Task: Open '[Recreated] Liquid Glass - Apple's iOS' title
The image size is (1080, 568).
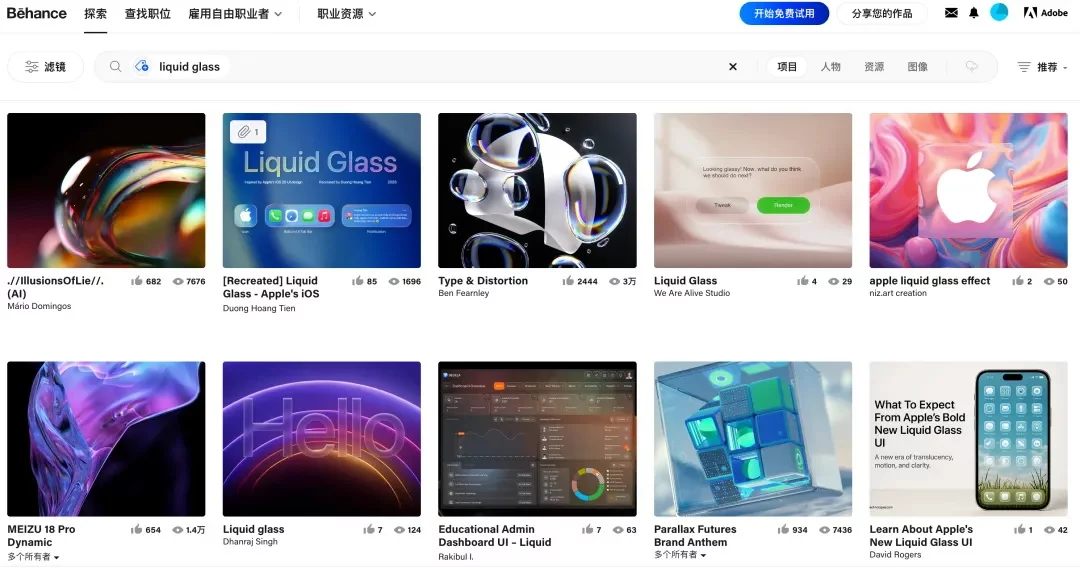Action: tap(271, 287)
